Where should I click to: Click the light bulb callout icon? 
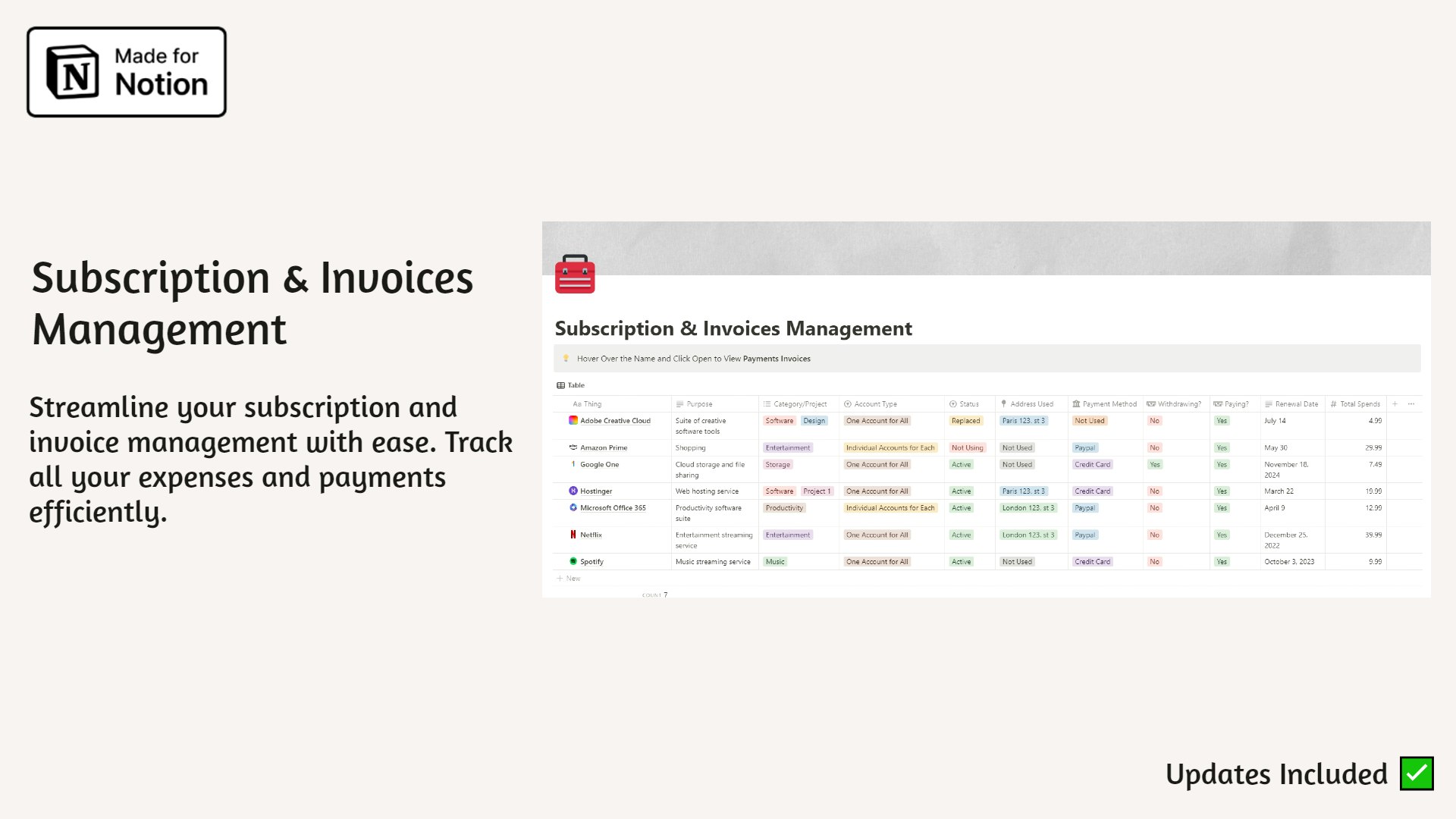(566, 359)
